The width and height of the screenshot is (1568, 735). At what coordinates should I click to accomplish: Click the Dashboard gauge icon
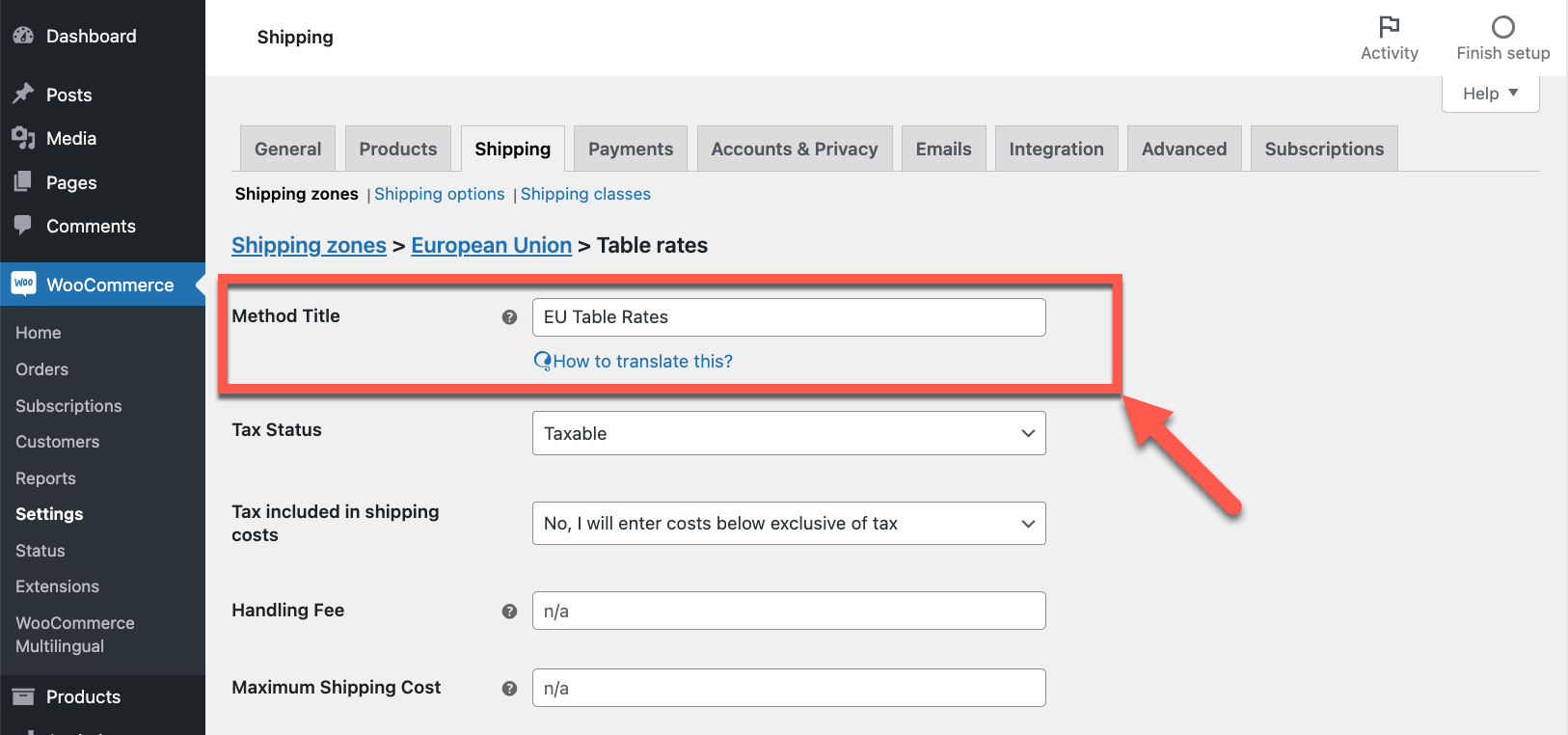point(23,36)
